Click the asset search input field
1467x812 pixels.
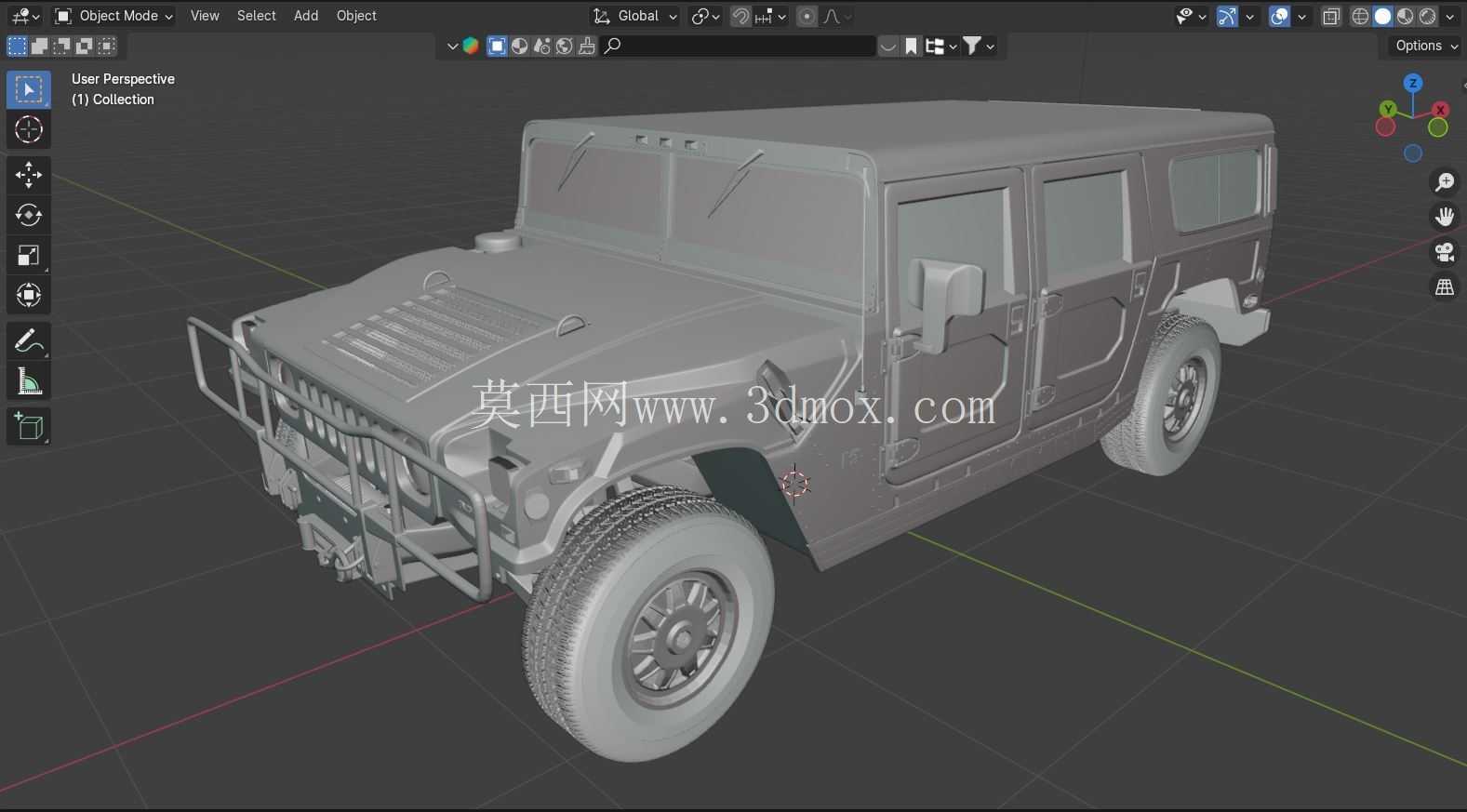(x=739, y=46)
